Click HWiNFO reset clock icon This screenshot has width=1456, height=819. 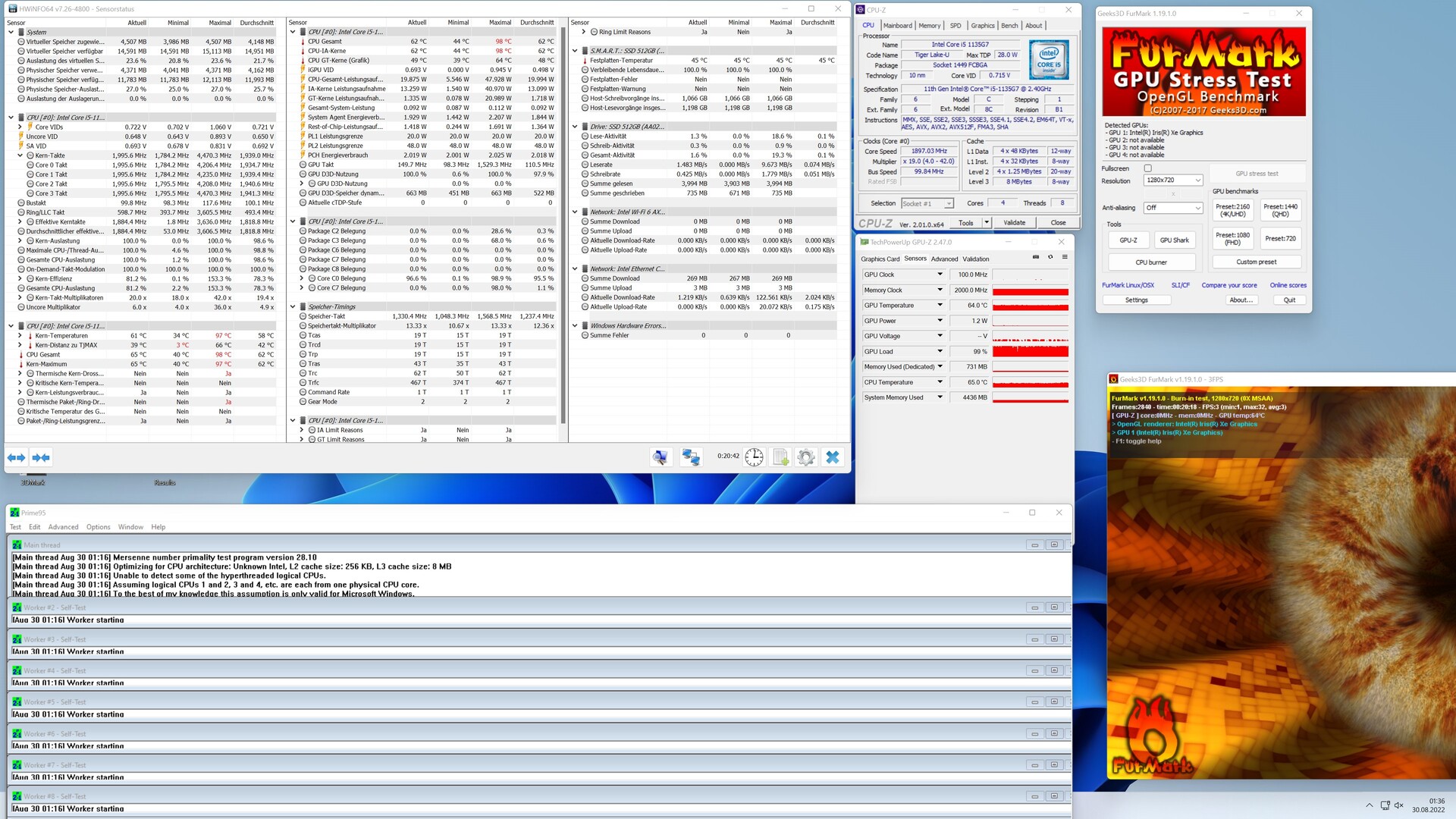click(x=754, y=457)
